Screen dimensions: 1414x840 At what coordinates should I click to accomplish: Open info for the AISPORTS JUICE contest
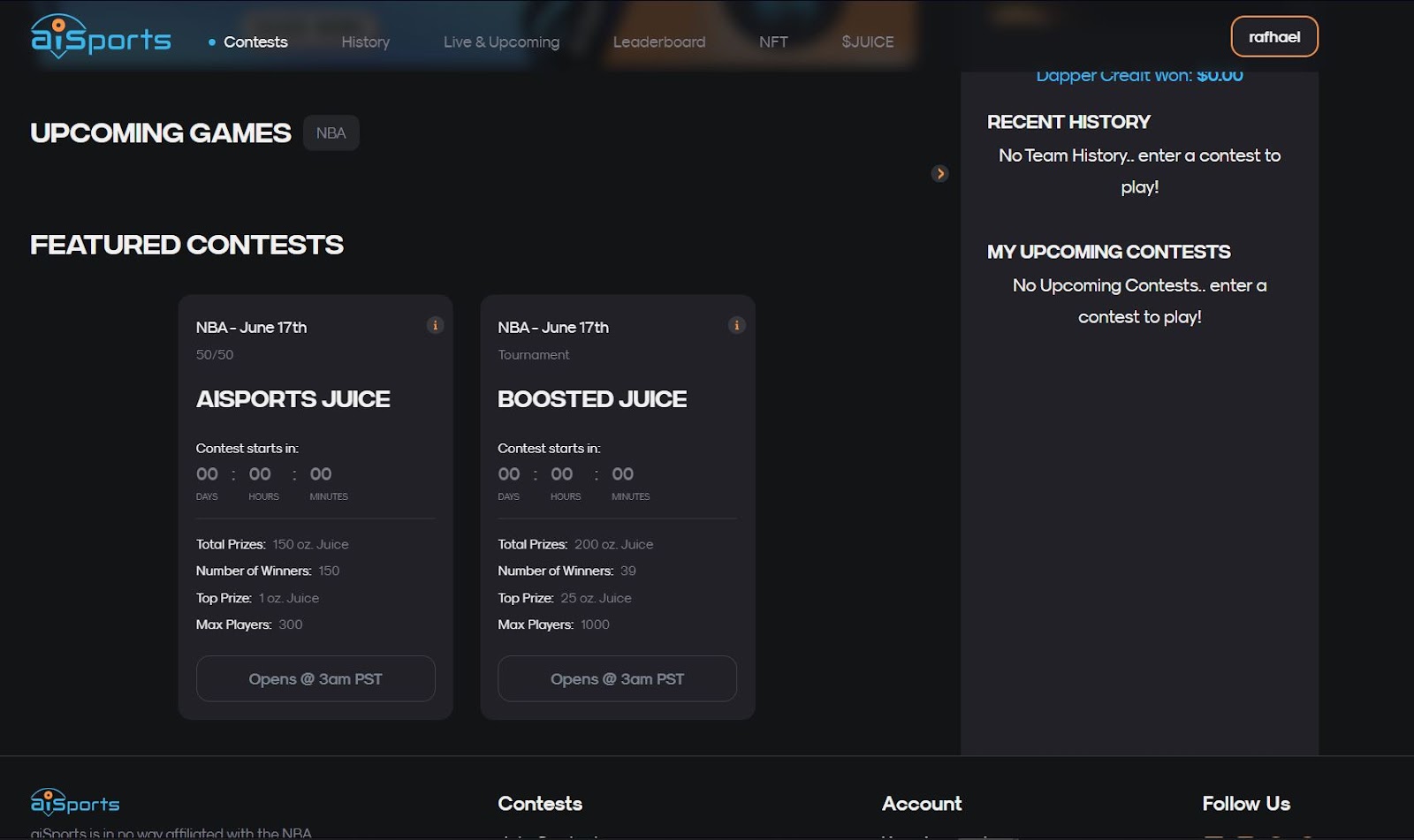435,325
